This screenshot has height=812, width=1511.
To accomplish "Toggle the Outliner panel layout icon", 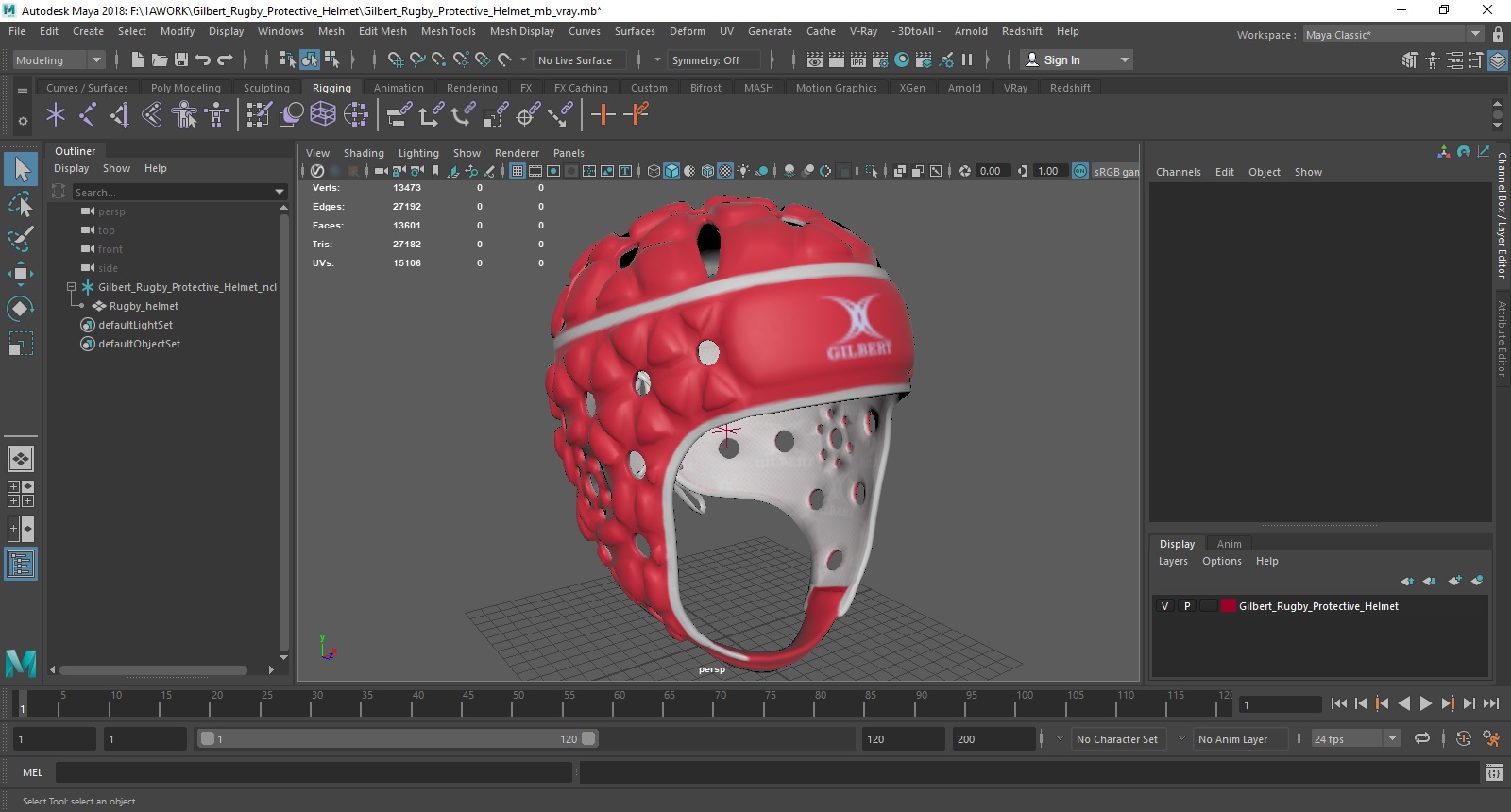I will [x=21, y=565].
